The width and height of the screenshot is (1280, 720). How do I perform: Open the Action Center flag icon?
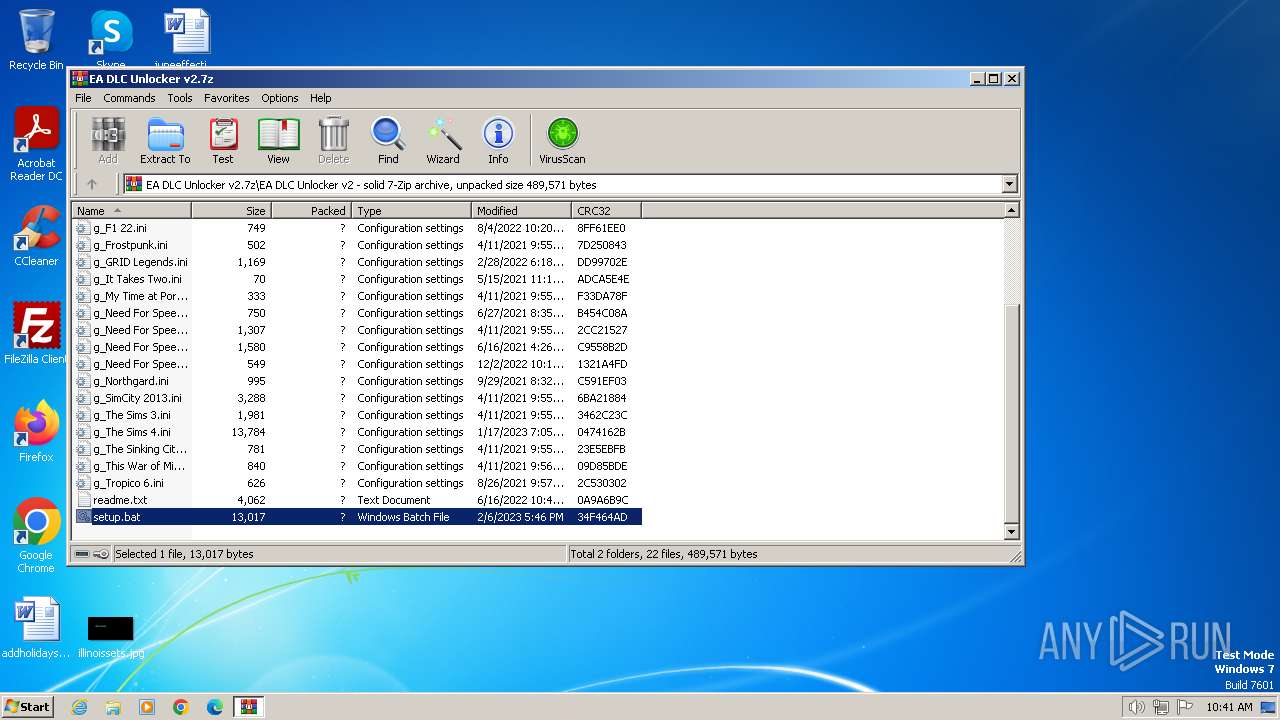1184,707
